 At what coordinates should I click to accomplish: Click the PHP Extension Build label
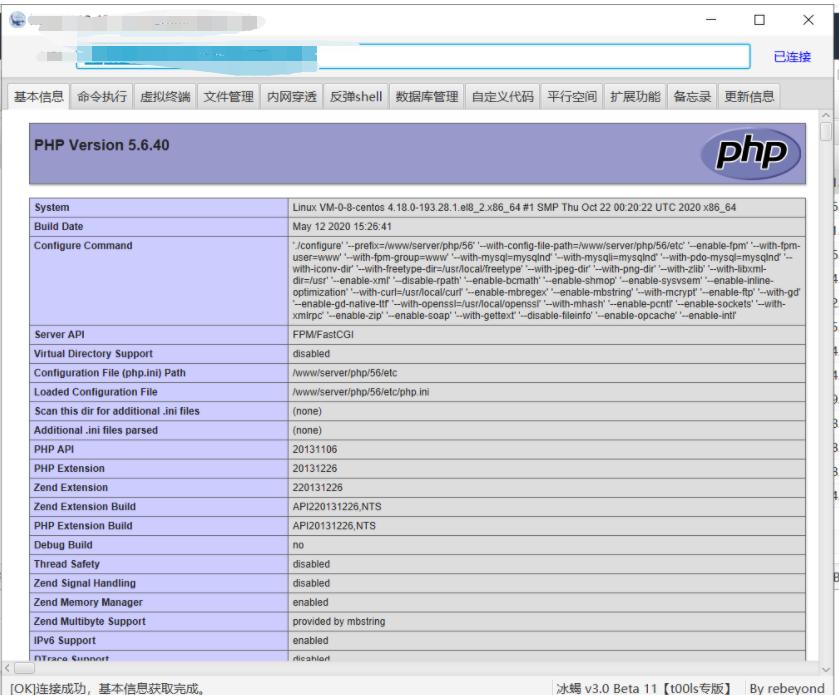coord(83,526)
